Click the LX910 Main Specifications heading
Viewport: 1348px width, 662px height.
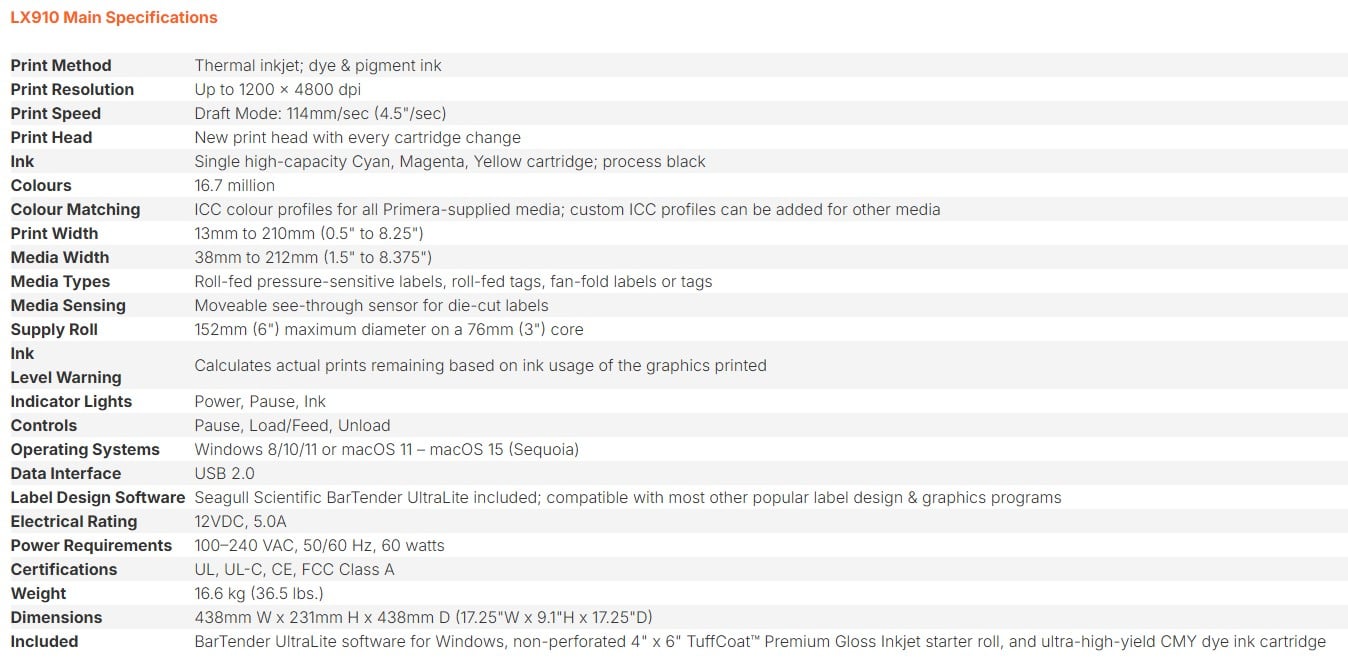click(114, 17)
